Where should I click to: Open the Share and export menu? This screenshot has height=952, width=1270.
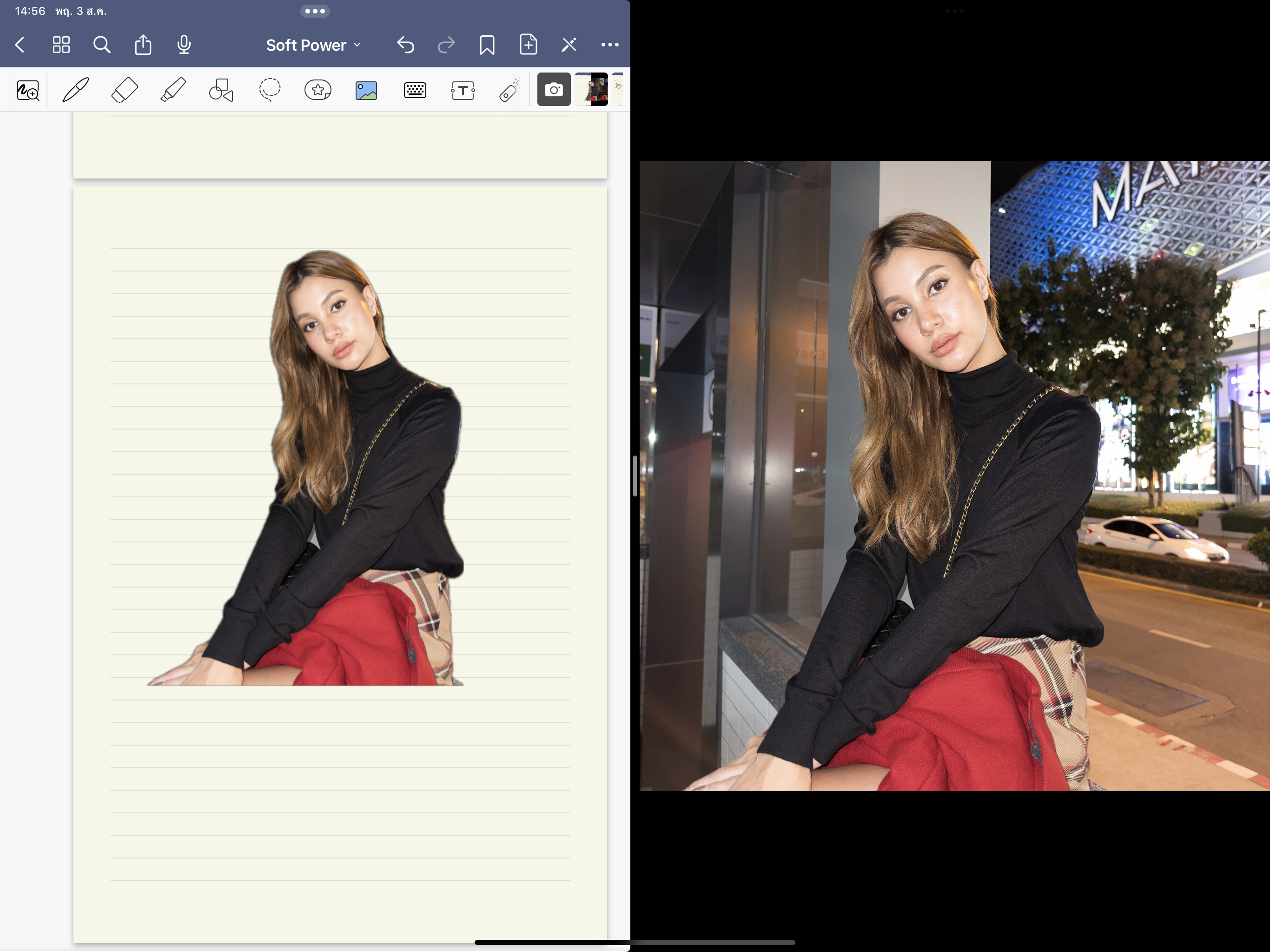tap(143, 45)
